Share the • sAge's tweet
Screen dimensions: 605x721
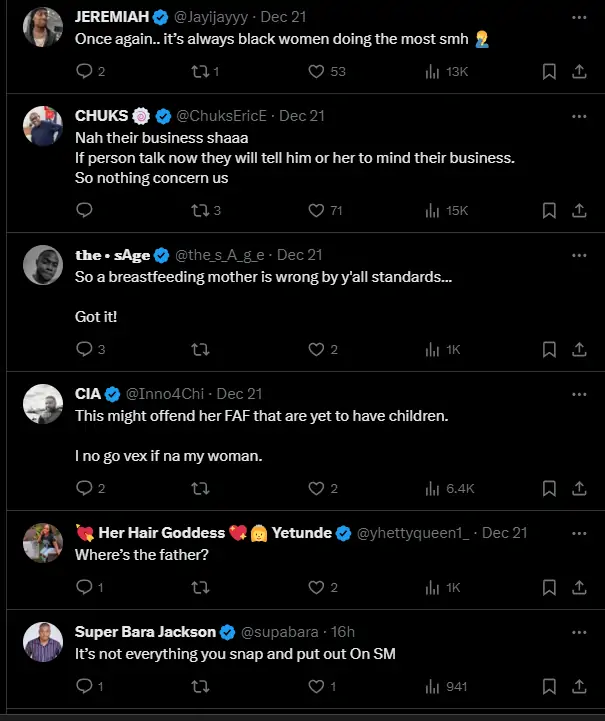tap(579, 349)
